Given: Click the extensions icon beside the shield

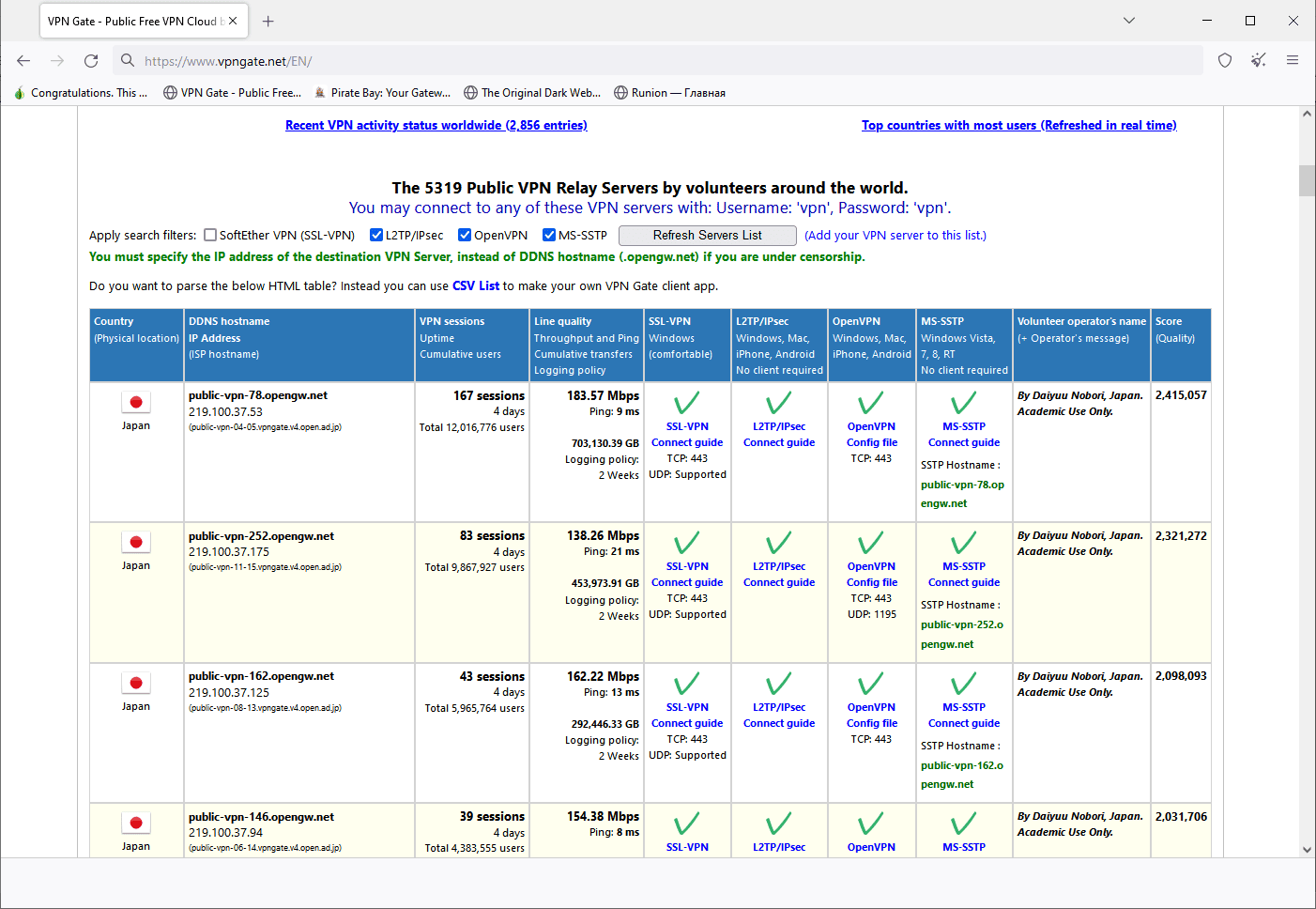Looking at the screenshot, I should 1258,60.
